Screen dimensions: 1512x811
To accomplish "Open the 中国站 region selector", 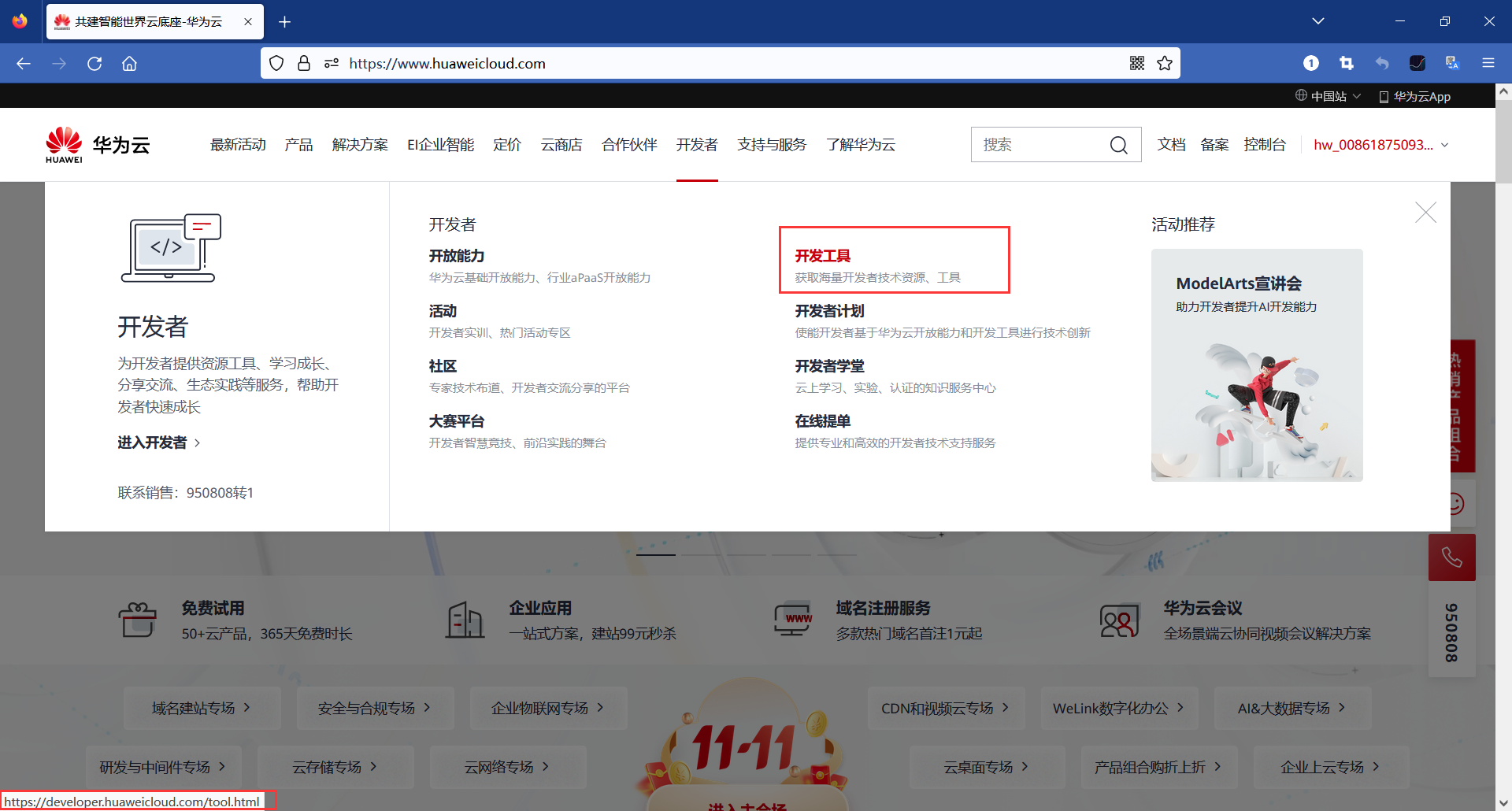I will [1333, 95].
